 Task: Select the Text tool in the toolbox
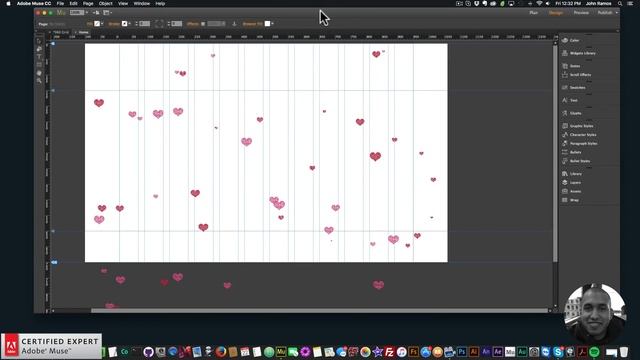tap(39, 57)
